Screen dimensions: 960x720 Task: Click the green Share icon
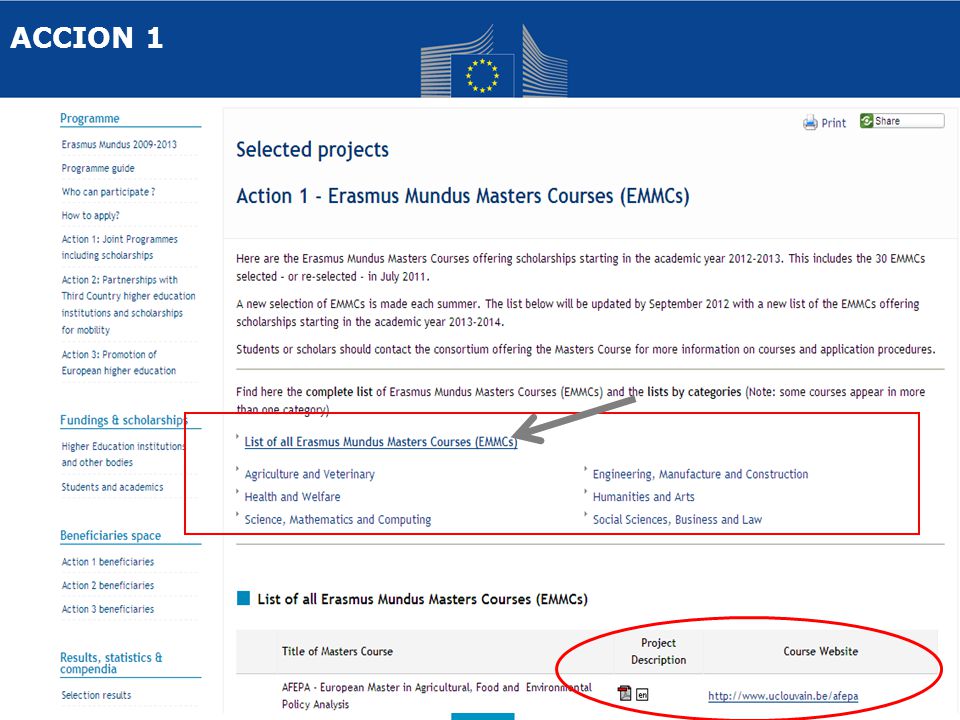click(866, 121)
